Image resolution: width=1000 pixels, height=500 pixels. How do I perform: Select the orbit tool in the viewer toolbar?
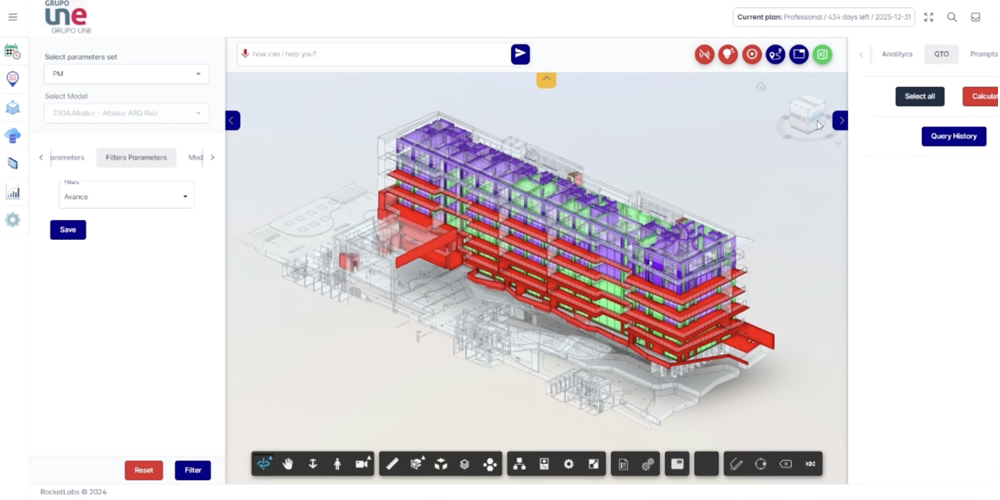click(x=264, y=464)
